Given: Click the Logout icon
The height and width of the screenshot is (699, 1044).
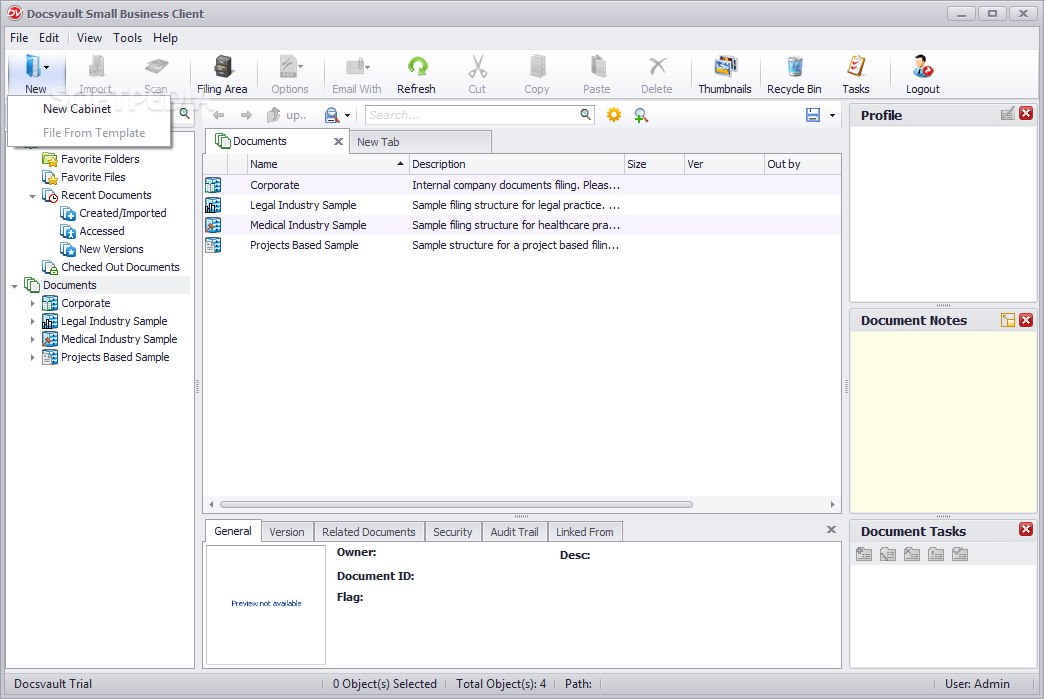Looking at the screenshot, I should pyautogui.click(x=922, y=67).
